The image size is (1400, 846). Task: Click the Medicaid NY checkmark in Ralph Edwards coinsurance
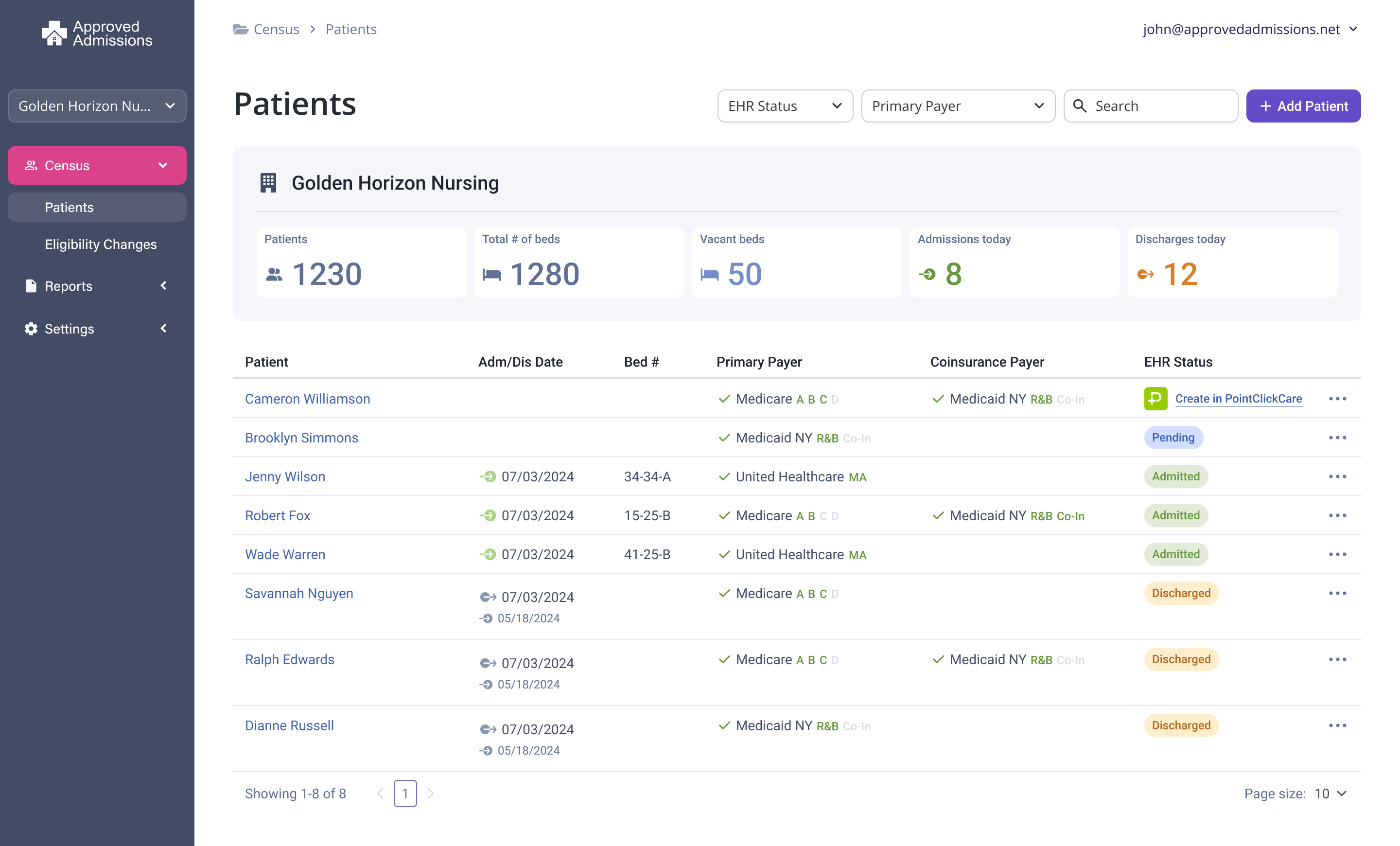(x=938, y=659)
